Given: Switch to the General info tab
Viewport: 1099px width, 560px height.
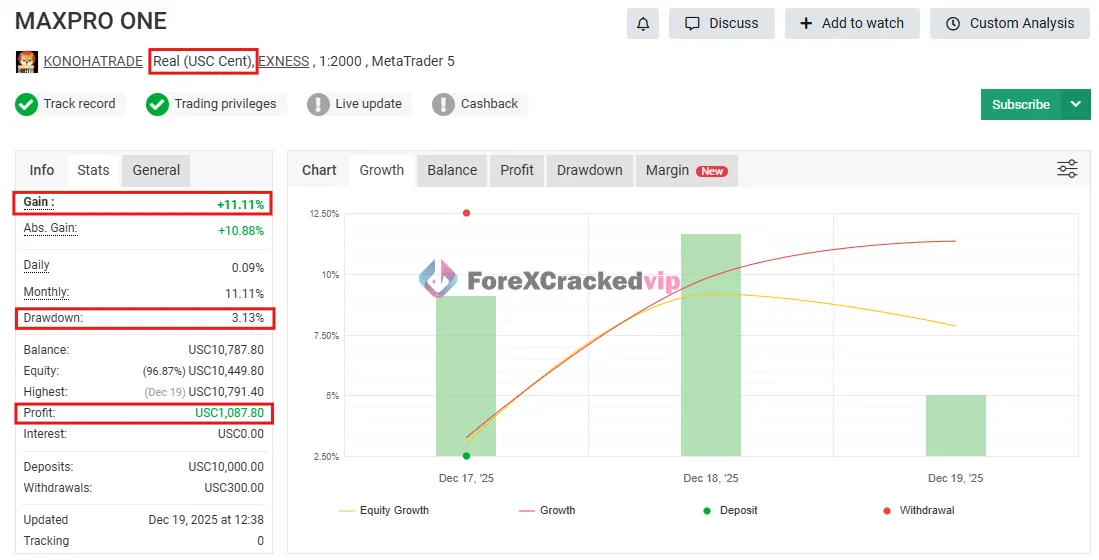Looking at the screenshot, I should (156, 170).
